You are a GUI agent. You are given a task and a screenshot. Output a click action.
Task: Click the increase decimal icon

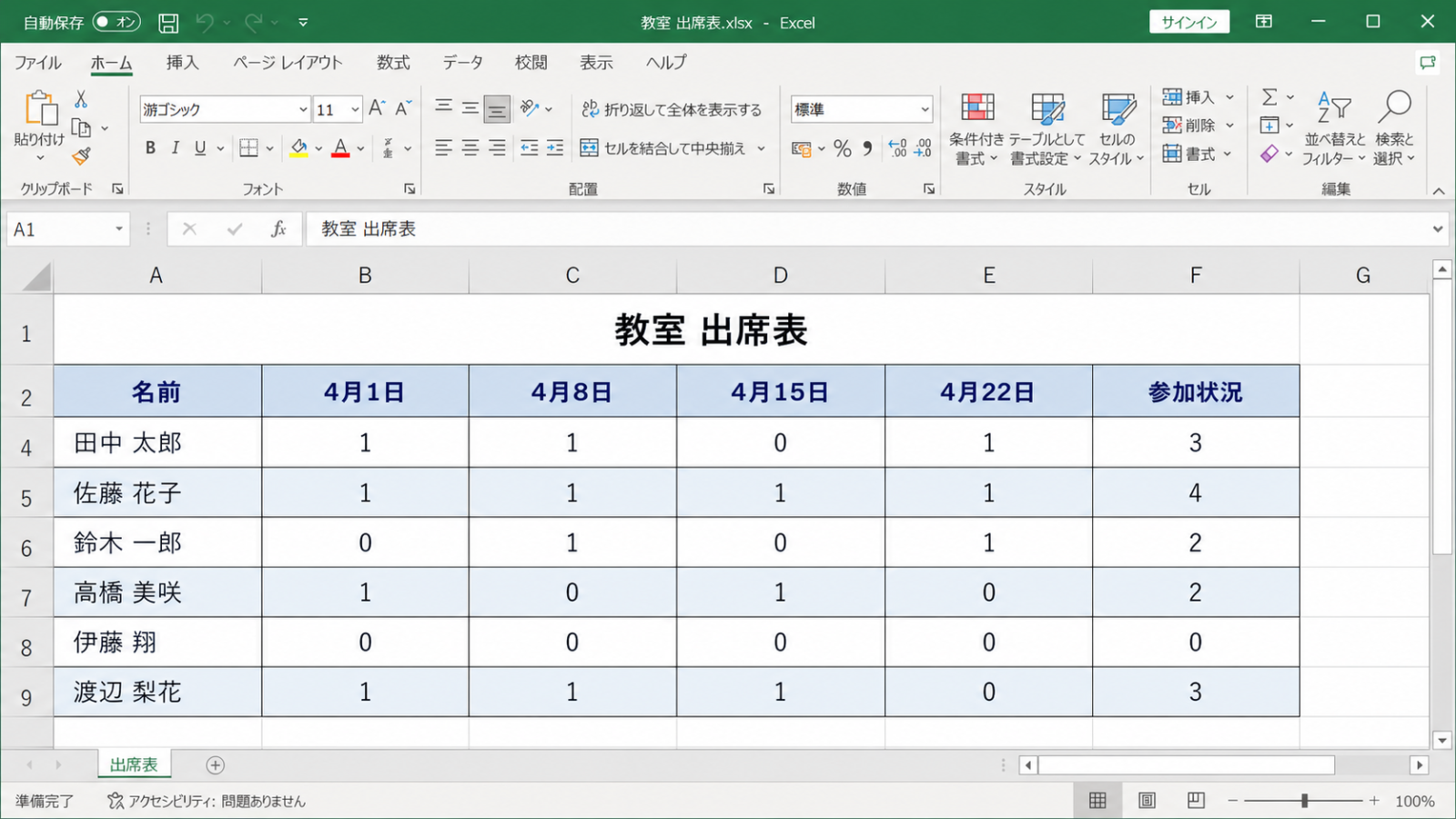pyautogui.click(x=897, y=147)
